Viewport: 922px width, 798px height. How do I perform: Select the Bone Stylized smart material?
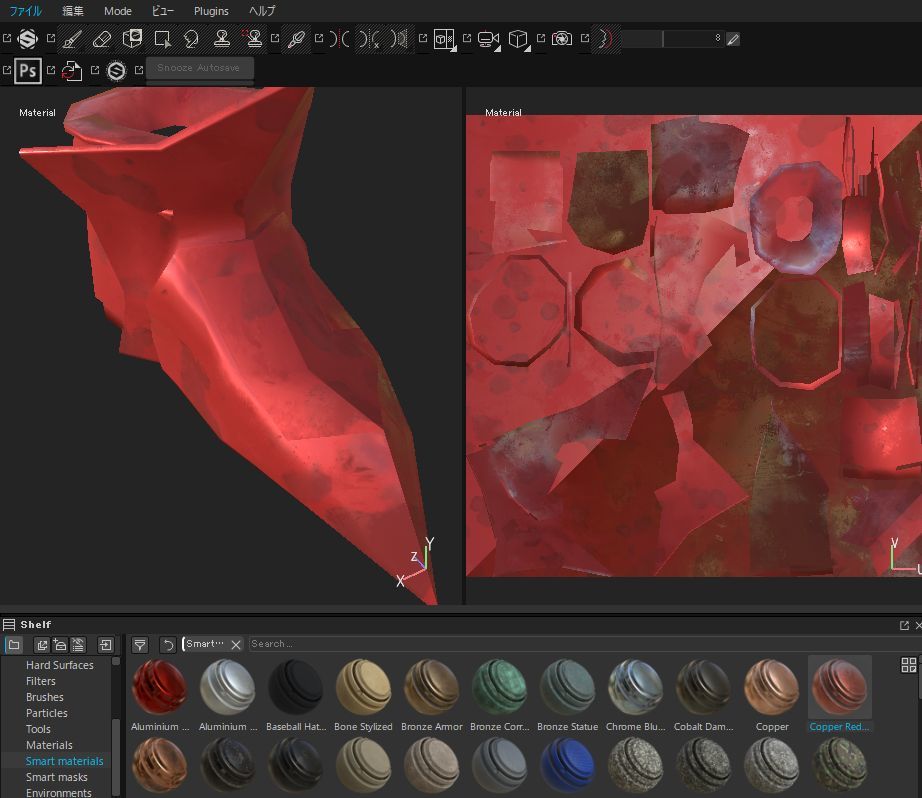click(x=363, y=695)
